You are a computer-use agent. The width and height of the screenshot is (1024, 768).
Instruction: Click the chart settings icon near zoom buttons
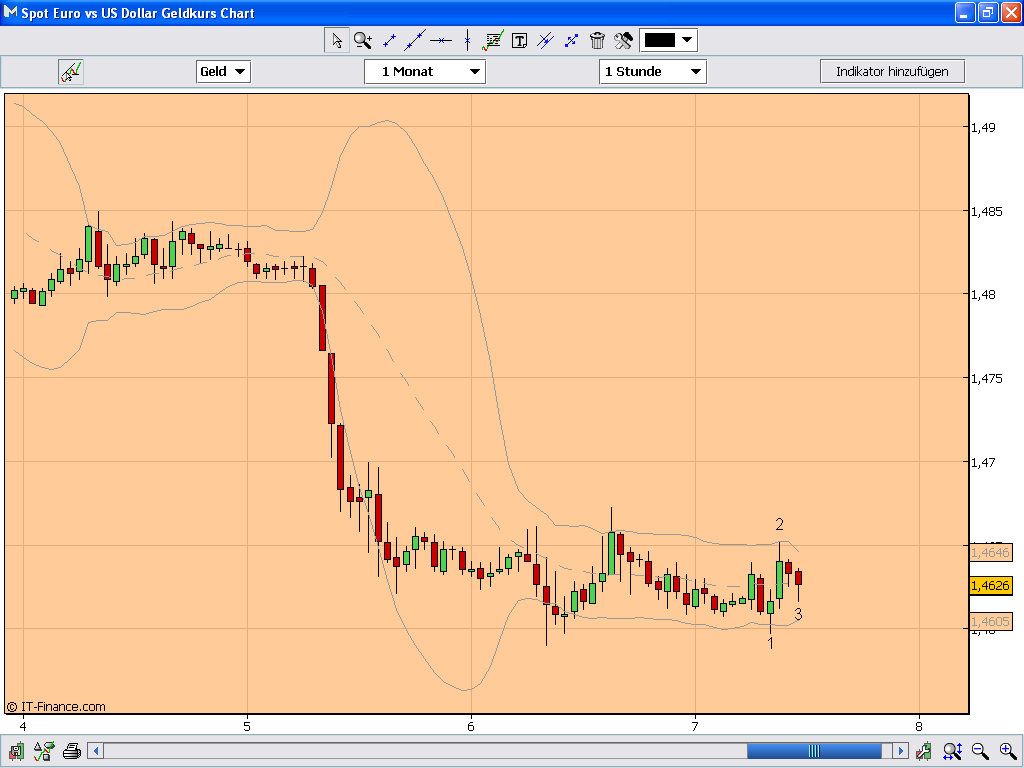tap(923, 751)
